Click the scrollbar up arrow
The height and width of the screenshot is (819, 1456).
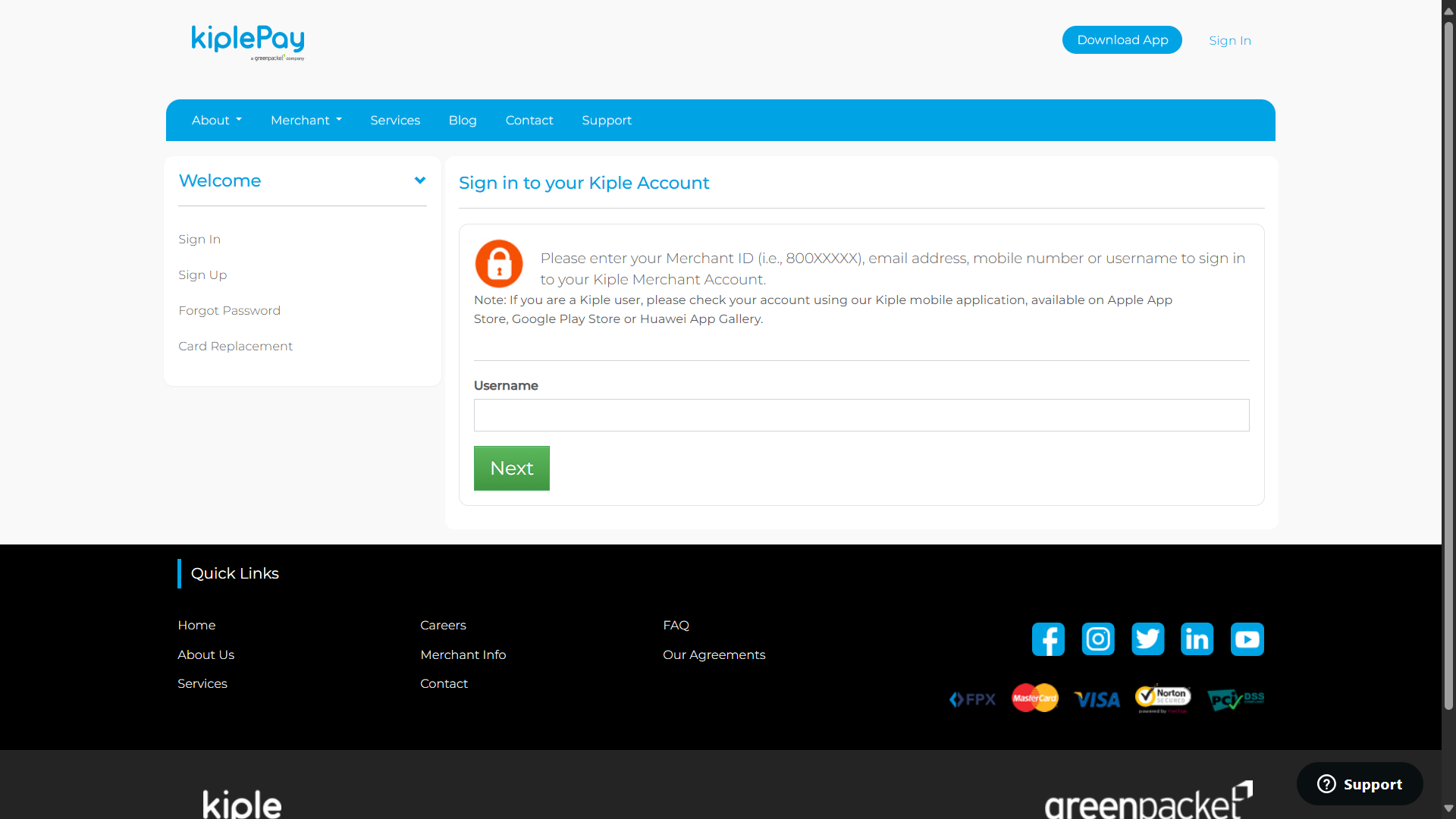pos(1448,11)
